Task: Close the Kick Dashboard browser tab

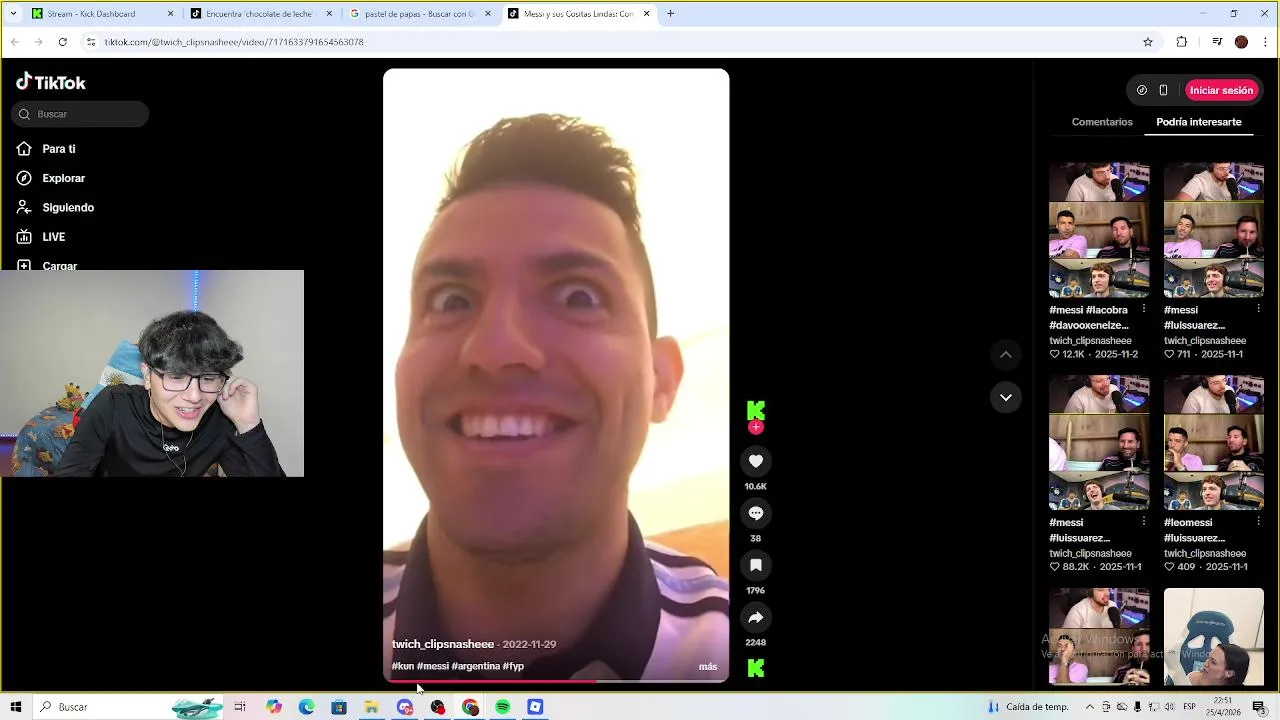Action: click(170, 14)
